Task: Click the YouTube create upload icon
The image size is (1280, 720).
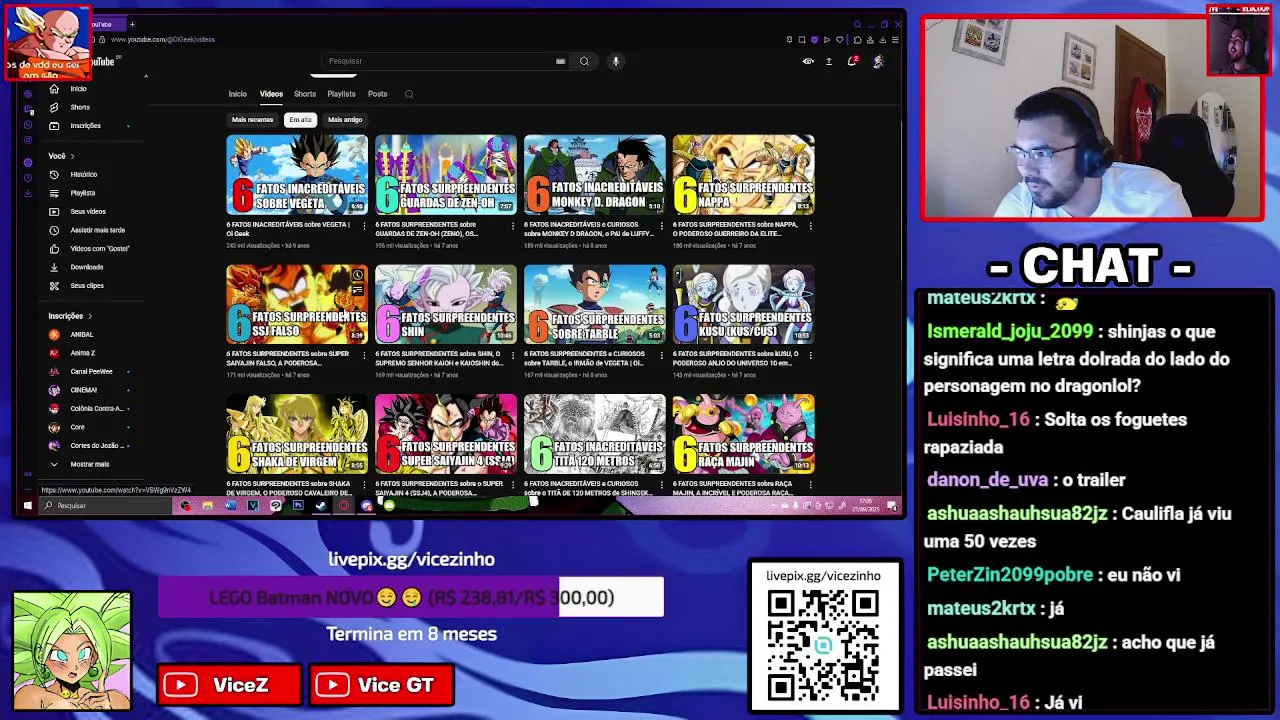Action: (x=828, y=61)
